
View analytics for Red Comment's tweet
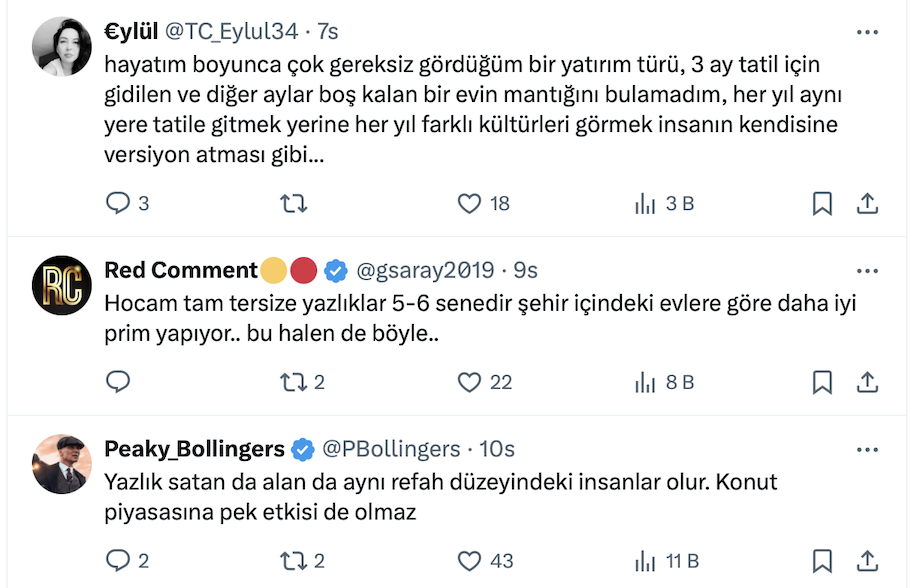pyautogui.click(x=645, y=382)
